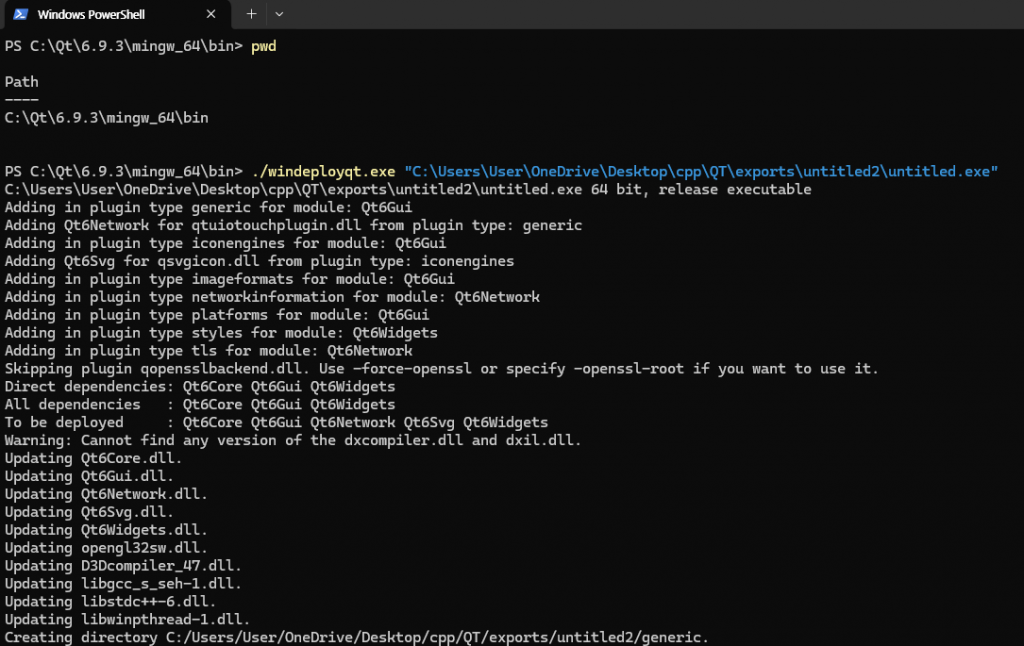Click the Path column header in output
Image resolution: width=1024 pixels, height=646 pixels.
pyautogui.click(x=21, y=82)
